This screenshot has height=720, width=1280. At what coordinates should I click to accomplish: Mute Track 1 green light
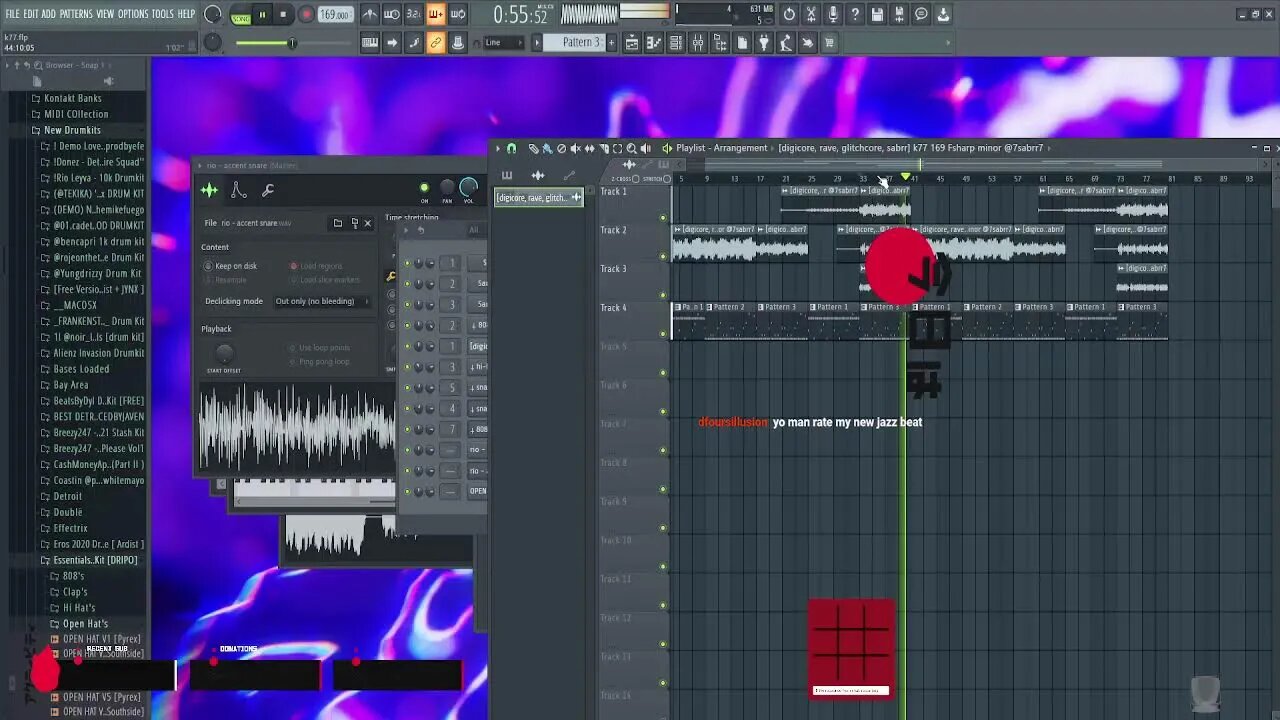click(662, 217)
